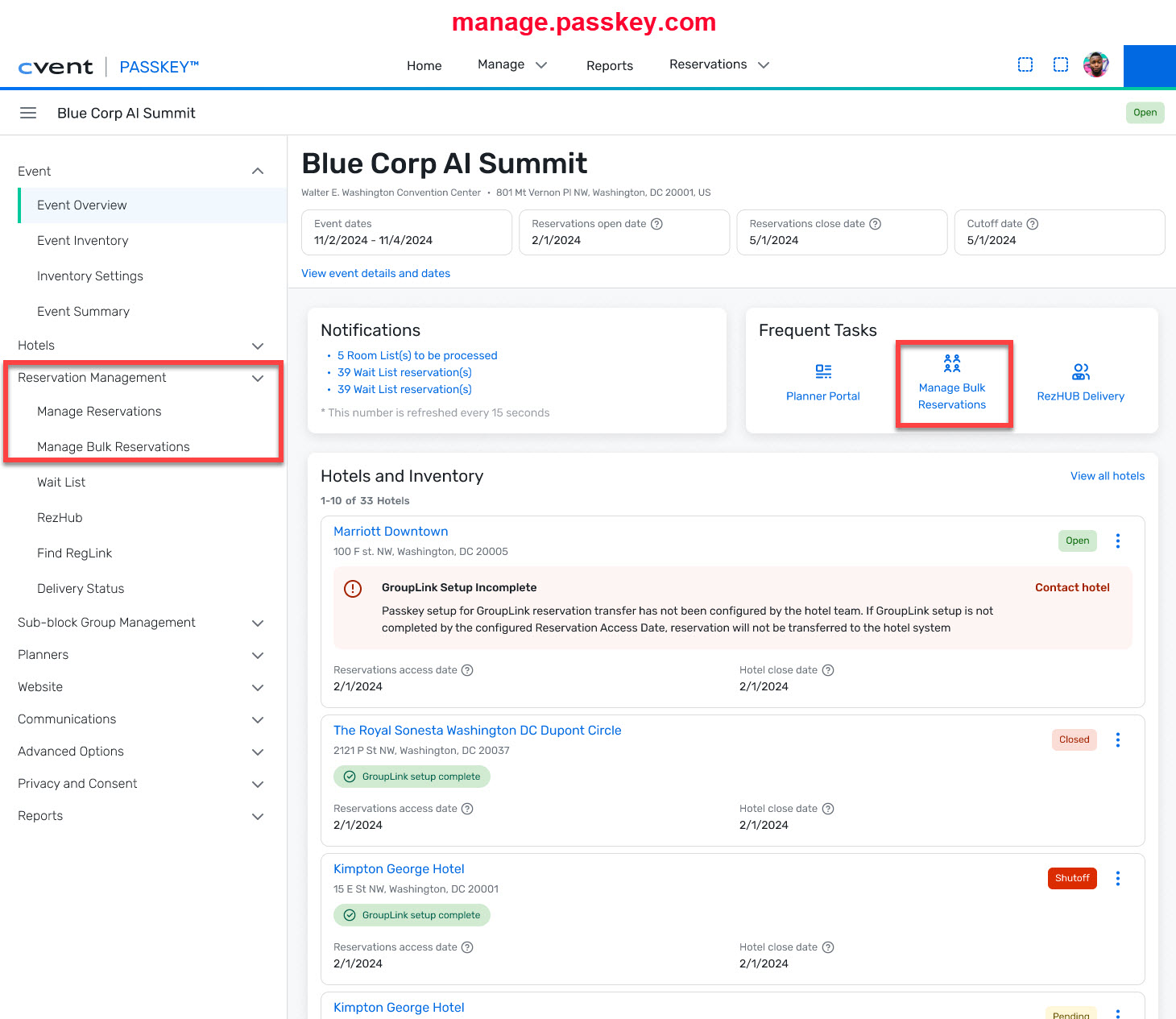Image resolution: width=1176 pixels, height=1019 pixels.
Task: Click help icon beside Reservations open date
Action: pos(656,224)
